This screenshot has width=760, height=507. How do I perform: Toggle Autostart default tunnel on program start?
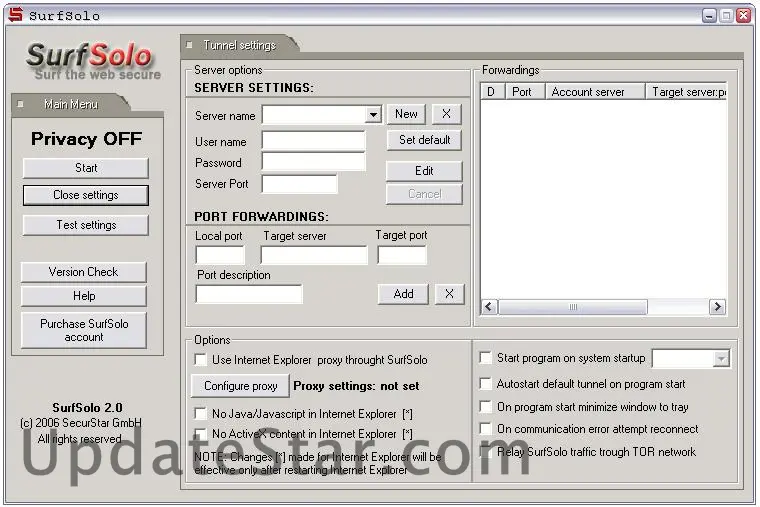pos(485,384)
